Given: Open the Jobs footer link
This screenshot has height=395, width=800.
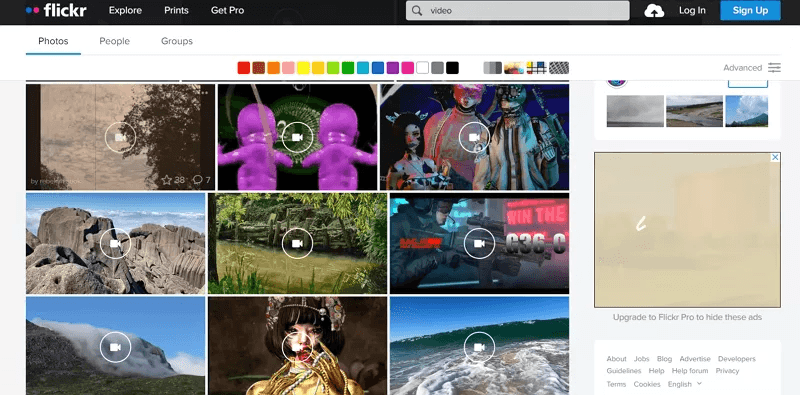Looking at the screenshot, I should pos(641,359).
